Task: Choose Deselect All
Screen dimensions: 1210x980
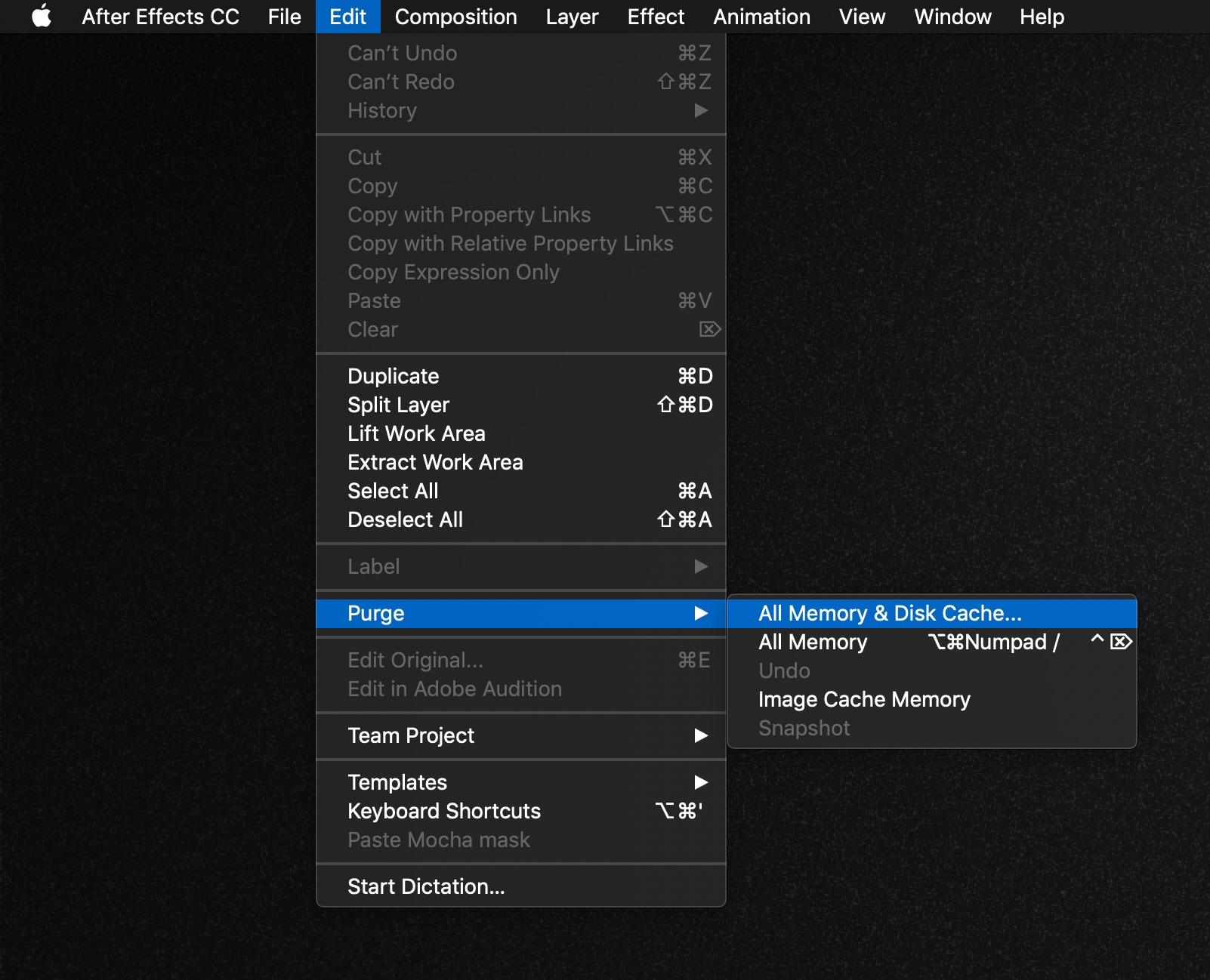Action: (521, 519)
